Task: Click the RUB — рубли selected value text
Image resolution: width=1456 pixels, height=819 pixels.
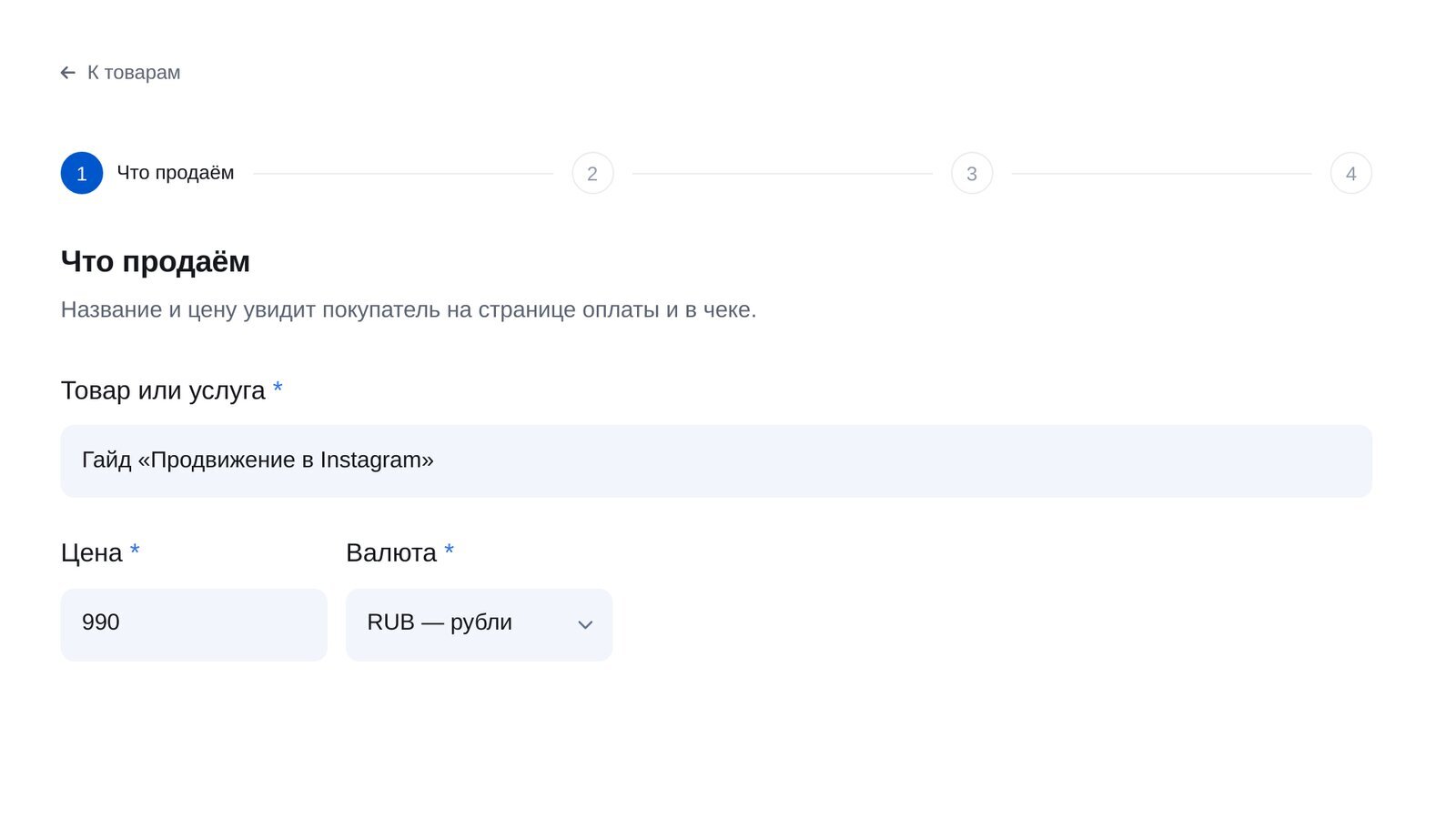Action: tap(440, 622)
